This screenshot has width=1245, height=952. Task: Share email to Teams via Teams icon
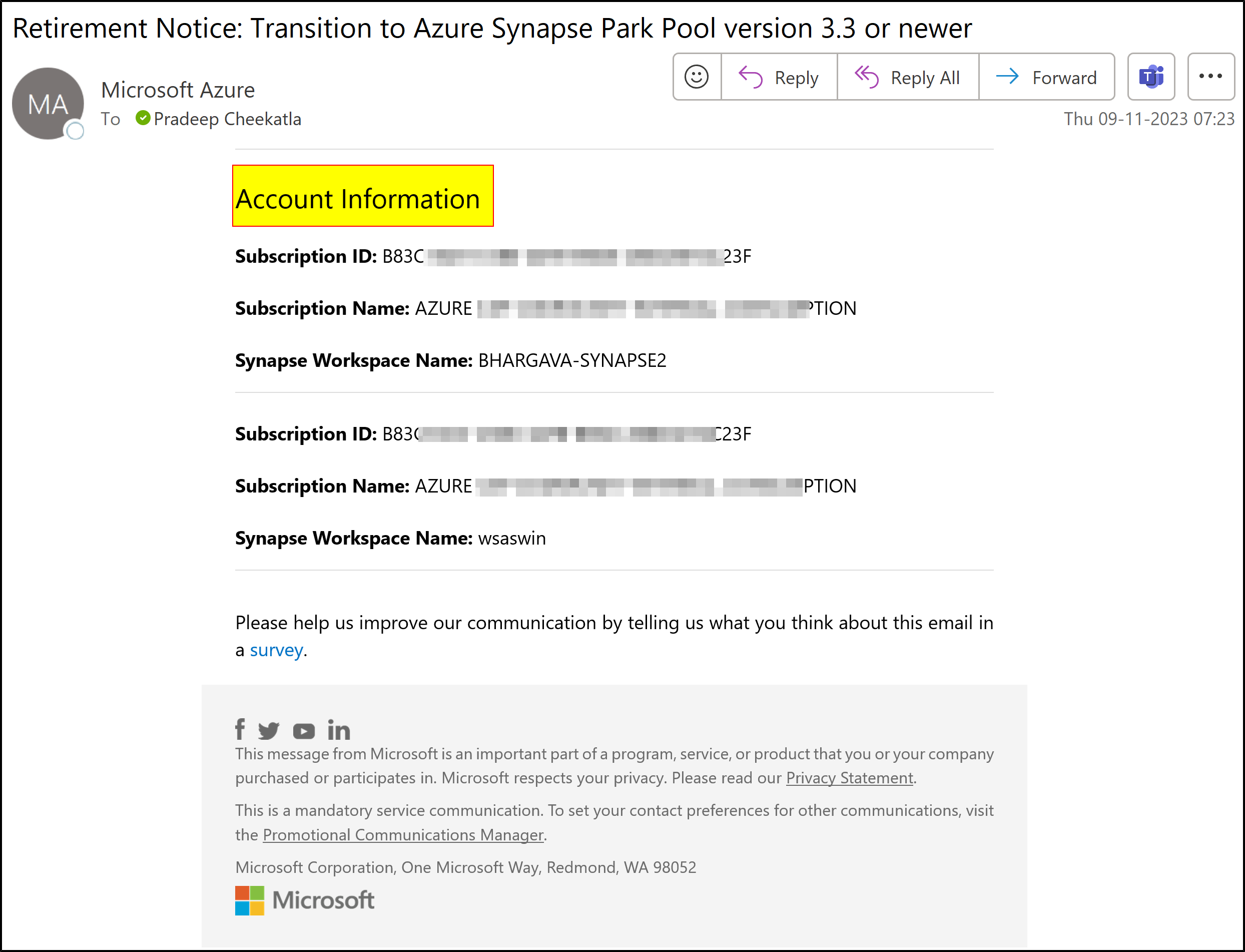click(1151, 77)
